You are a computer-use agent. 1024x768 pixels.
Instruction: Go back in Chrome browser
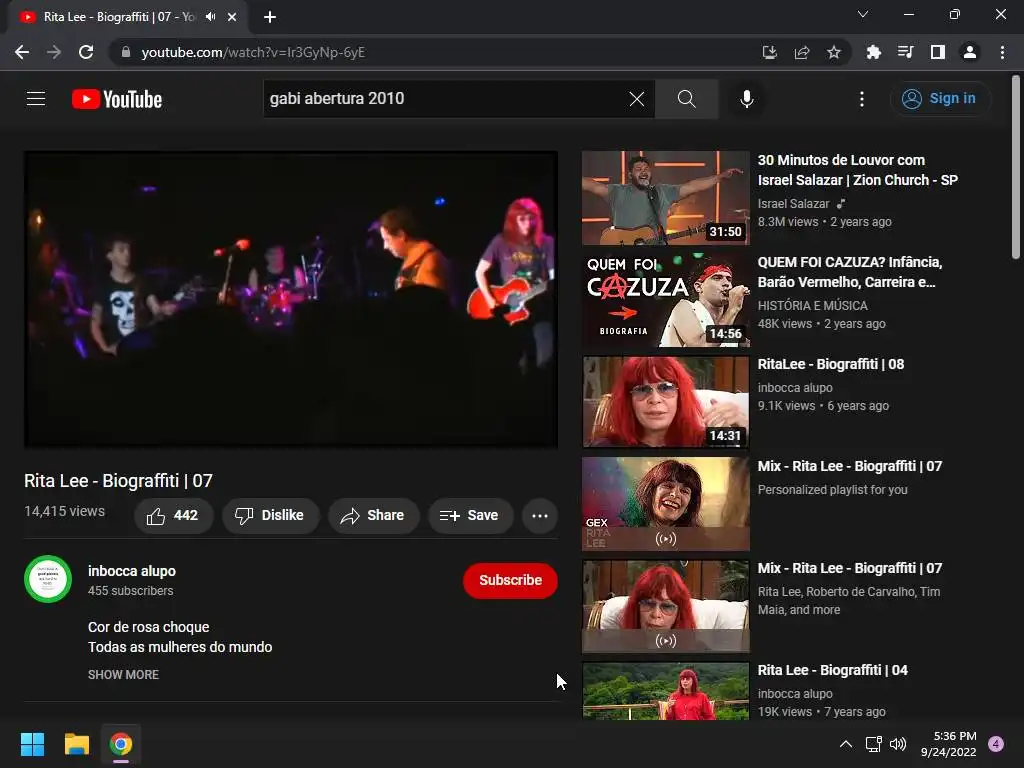tap(22, 52)
